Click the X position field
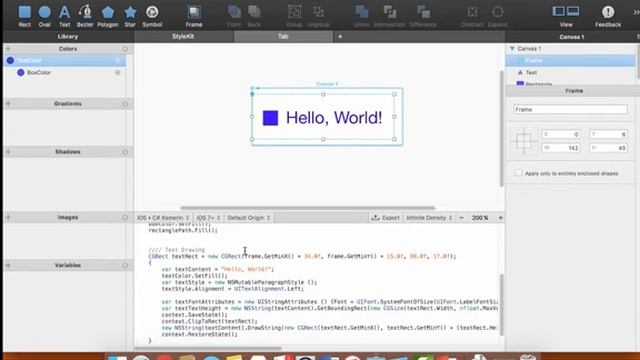640x360 pixels. click(561, 134)
